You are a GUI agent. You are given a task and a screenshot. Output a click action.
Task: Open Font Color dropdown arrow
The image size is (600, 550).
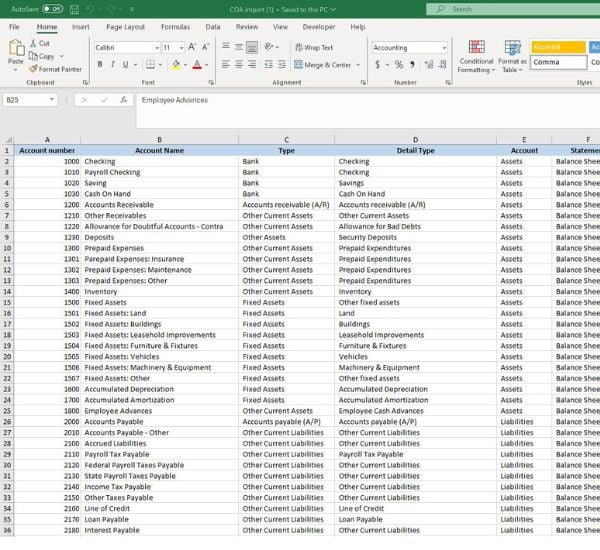click(x=207, y=65)
